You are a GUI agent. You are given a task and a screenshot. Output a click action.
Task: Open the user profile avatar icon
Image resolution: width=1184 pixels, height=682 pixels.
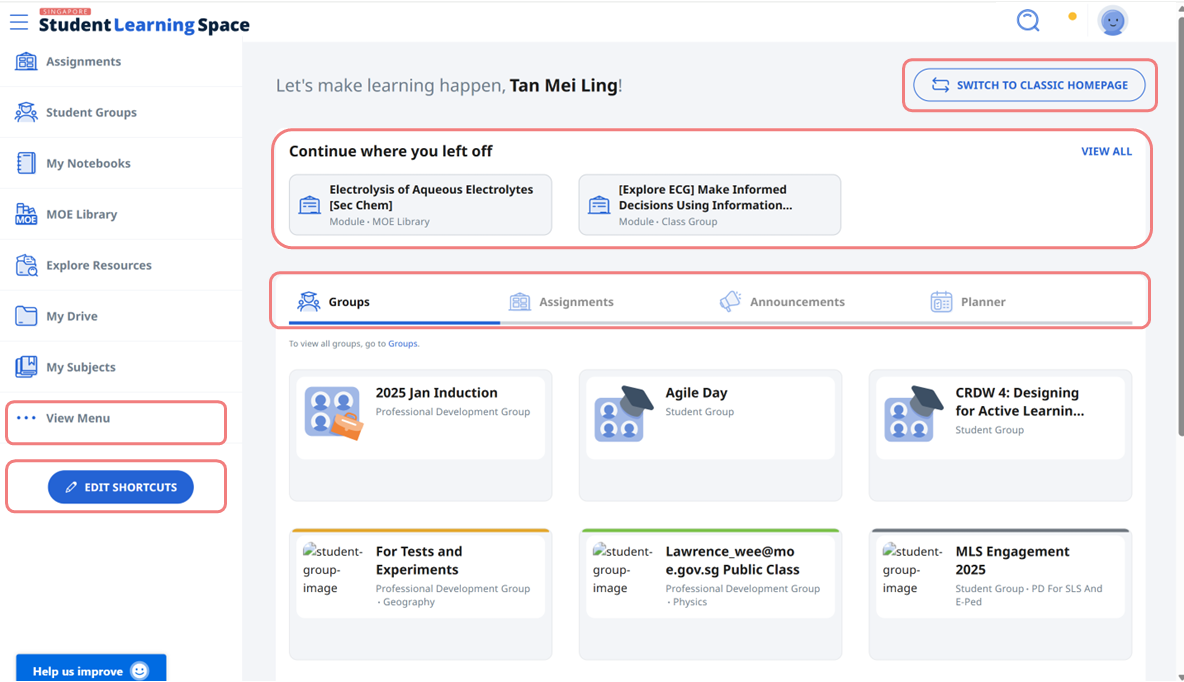[x=1112, y=21]
